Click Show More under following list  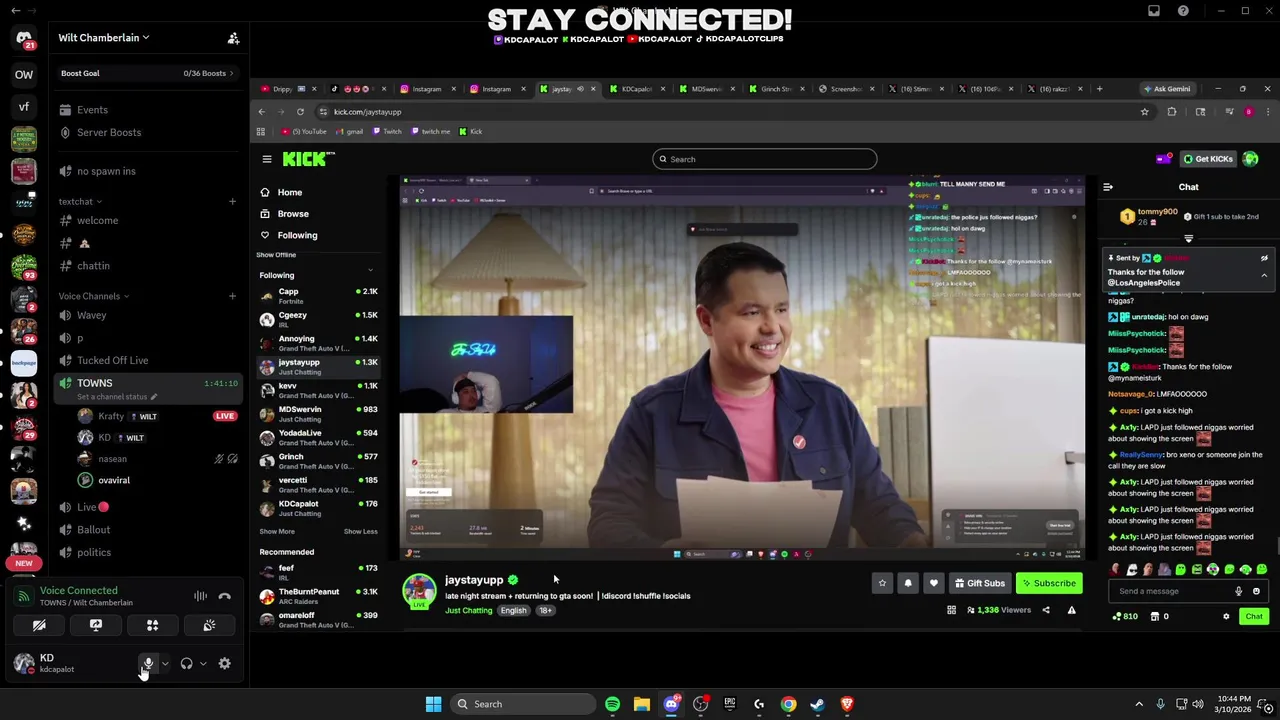[277, 532]
